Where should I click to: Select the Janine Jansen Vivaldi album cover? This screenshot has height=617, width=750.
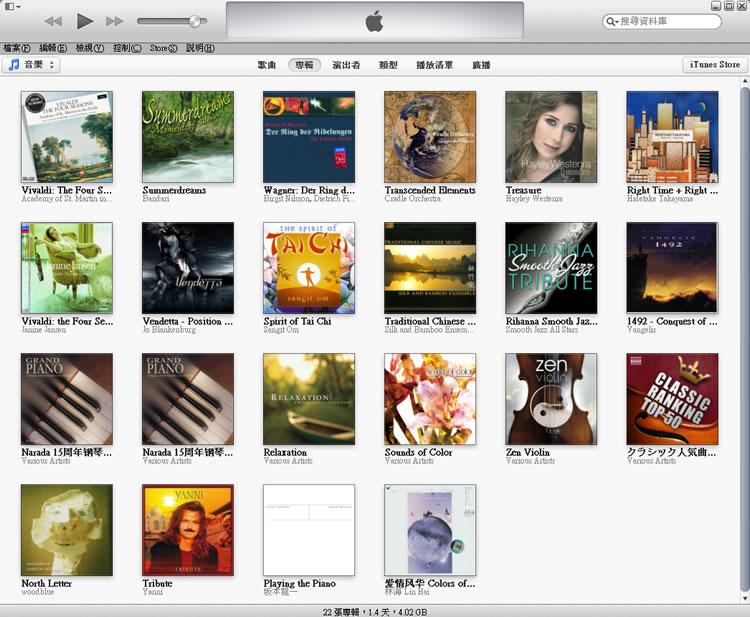(x=67, y=268)
